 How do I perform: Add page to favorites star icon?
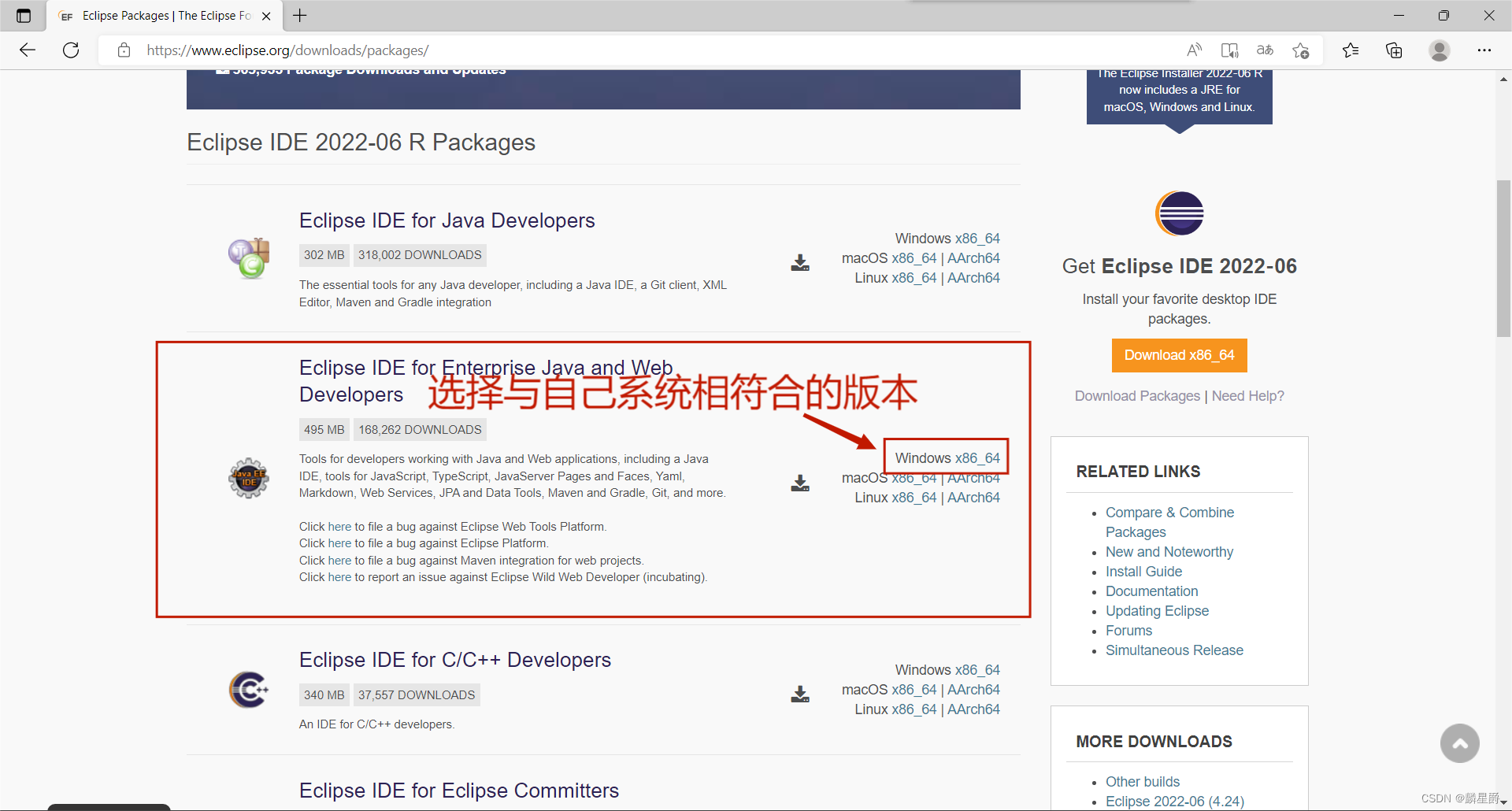[1300, 50]
